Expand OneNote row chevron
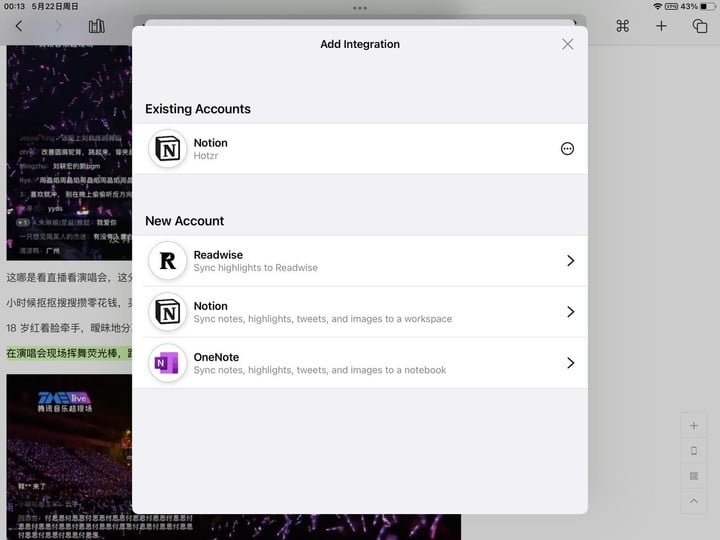 (570, 363)
